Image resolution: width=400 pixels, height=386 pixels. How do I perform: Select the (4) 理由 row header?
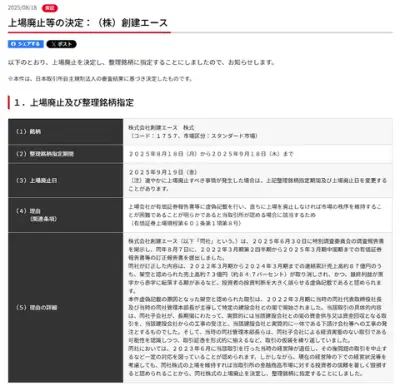[x=66, y=215]
